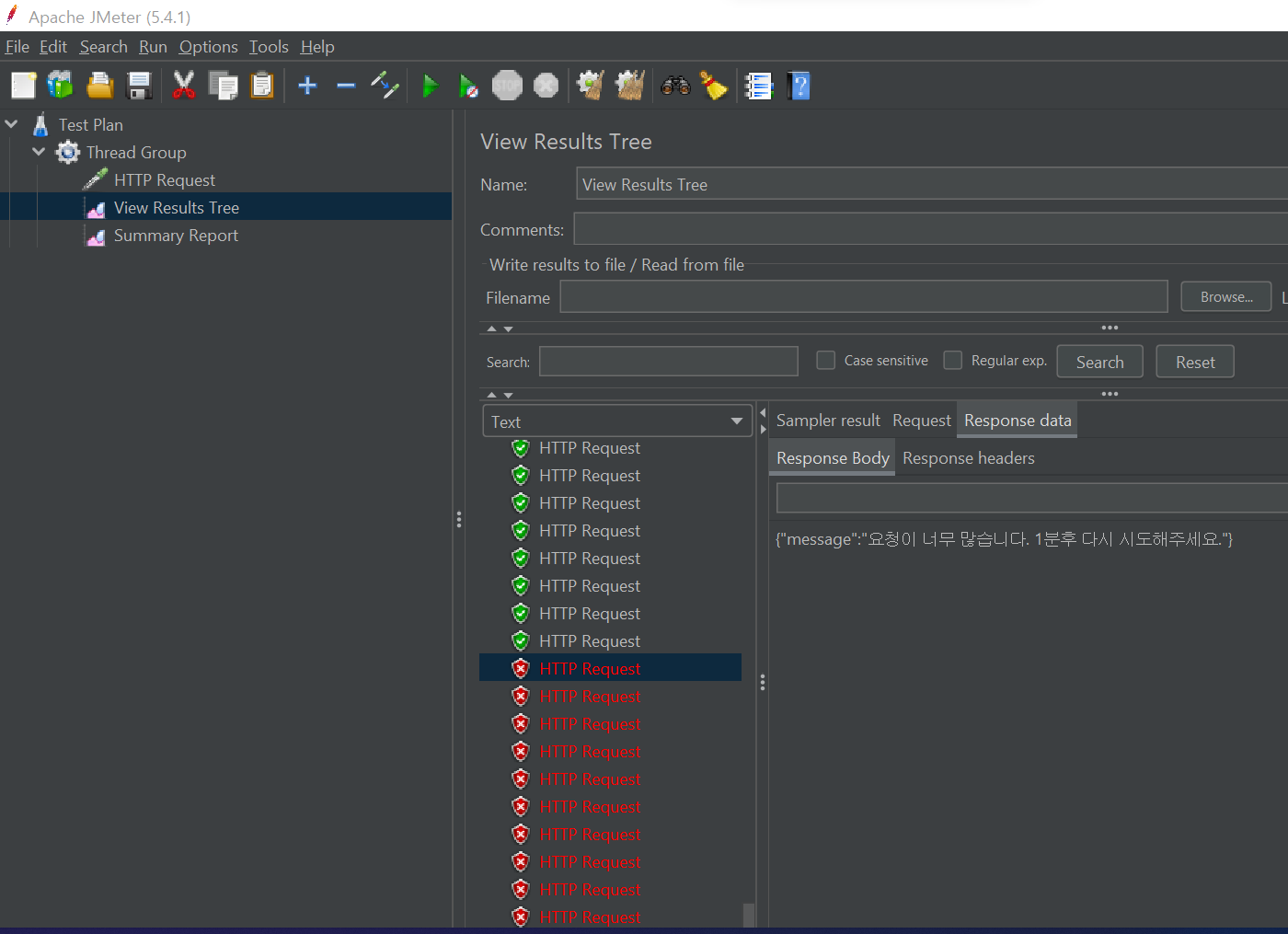
Task: Select Test Plan in the tree
Action: [x=90, y=125]
